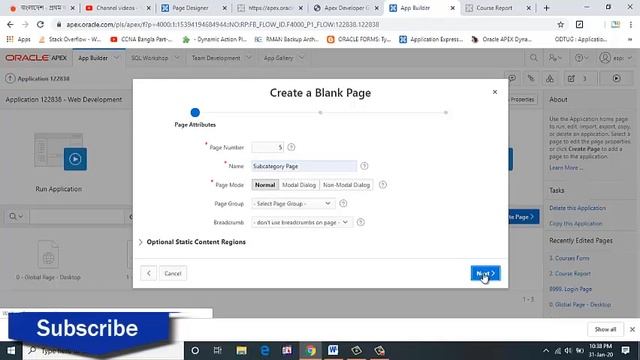Open File Explorer in the taskbar

click(x=241, y=350)
